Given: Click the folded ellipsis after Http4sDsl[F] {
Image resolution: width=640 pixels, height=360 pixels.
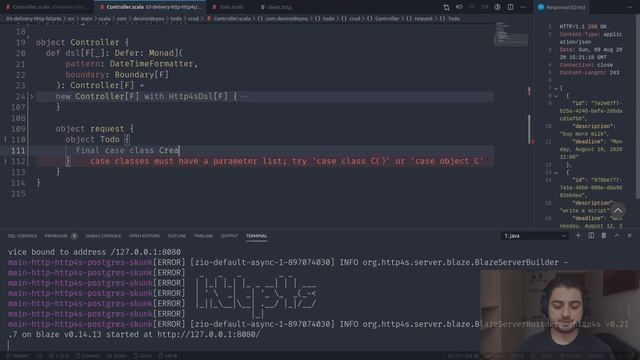Looking at the screenshot, I should pyautogui.click(x=243, y=97).
